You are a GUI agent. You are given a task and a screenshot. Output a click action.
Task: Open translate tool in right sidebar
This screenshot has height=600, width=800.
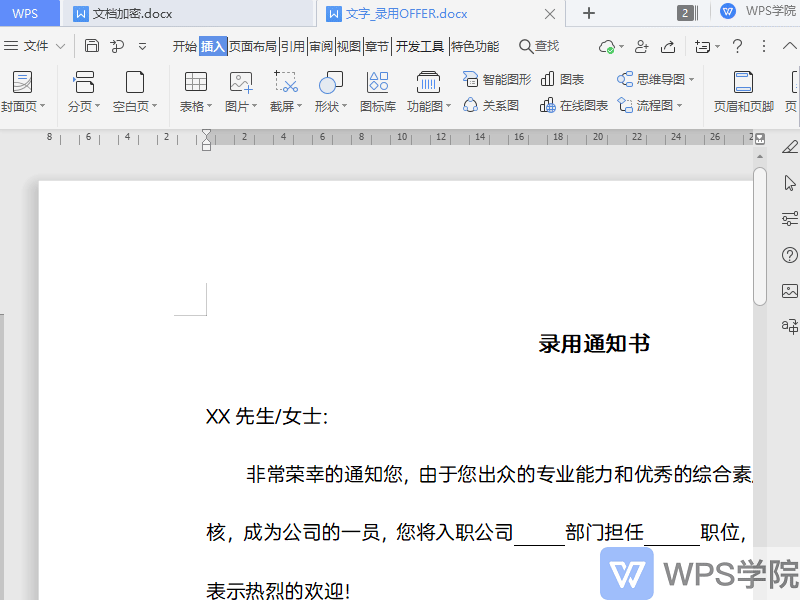pyautogui.click(x=790, y=326)
